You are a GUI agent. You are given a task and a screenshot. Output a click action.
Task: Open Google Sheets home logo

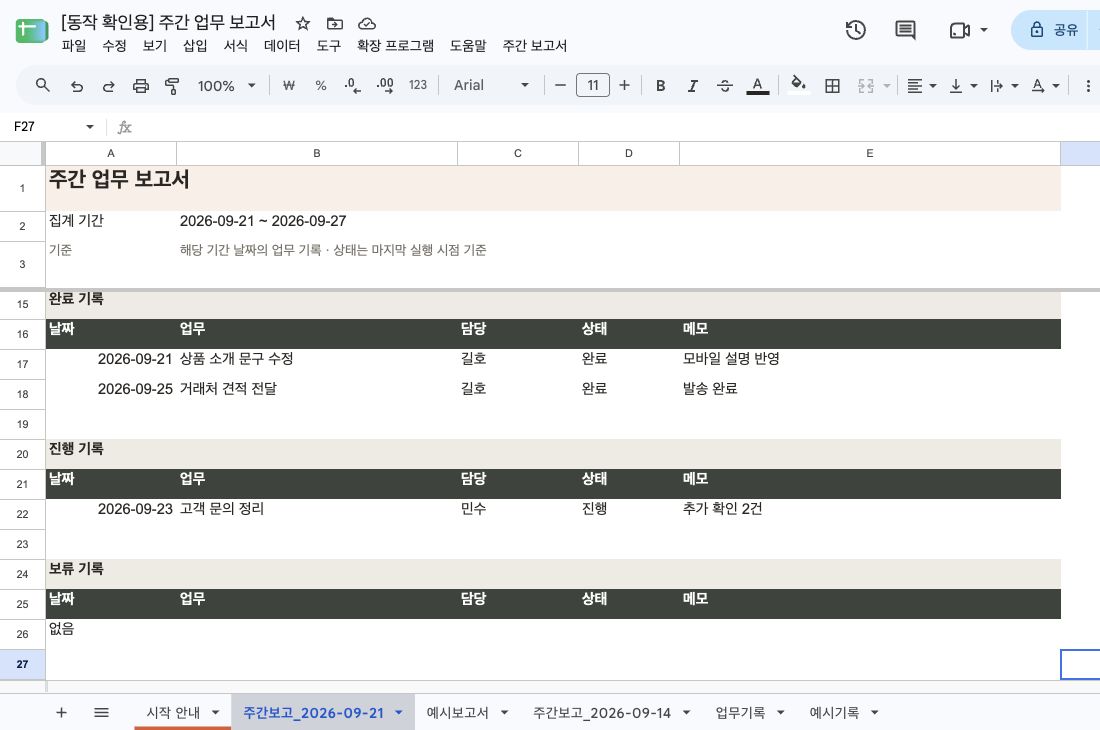pos(32,30)
